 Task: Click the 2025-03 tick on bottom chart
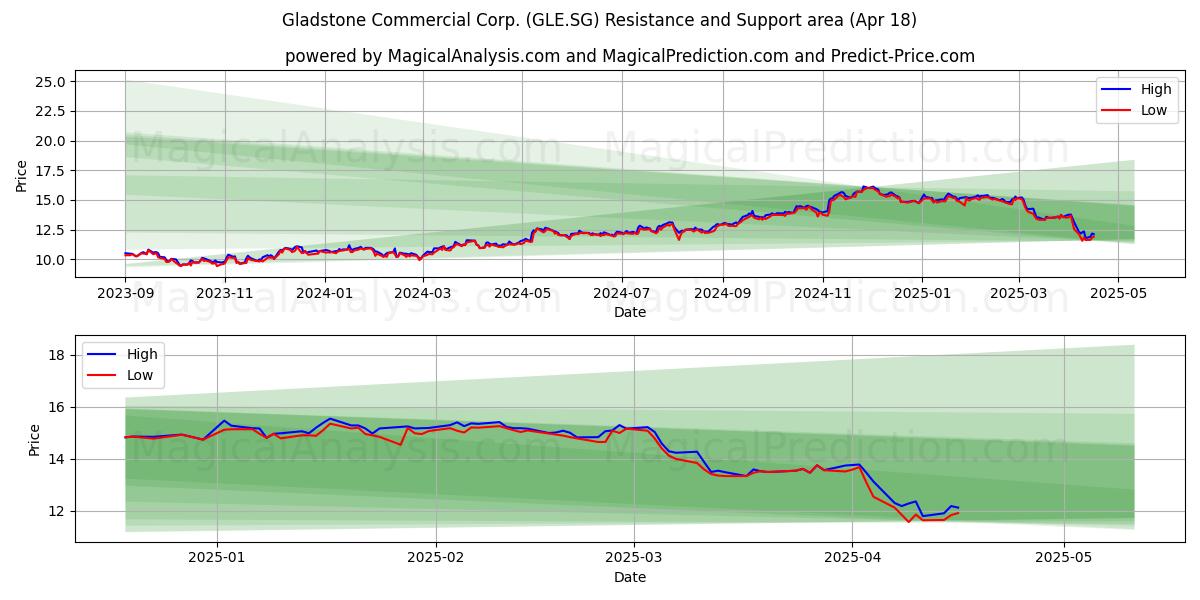tap(635, 558)
